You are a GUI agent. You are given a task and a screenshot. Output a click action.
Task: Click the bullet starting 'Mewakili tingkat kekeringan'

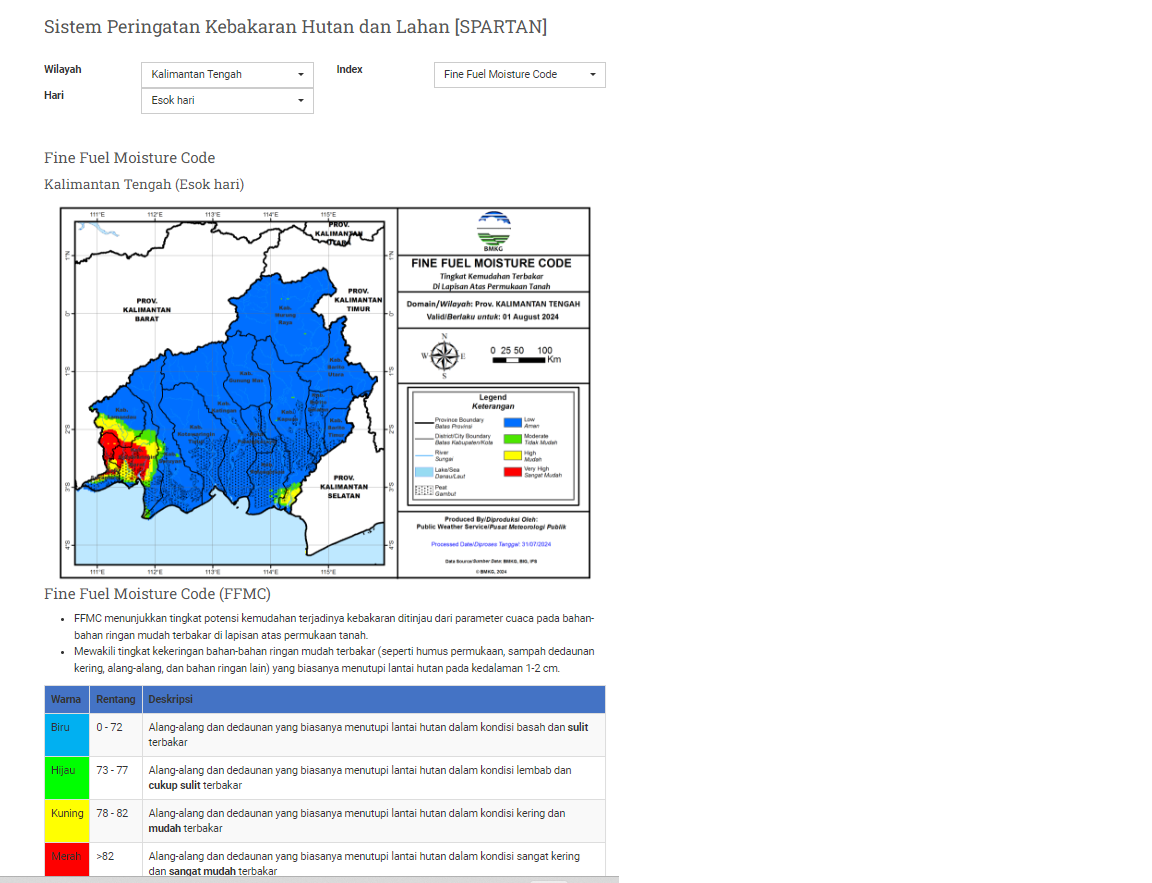(x=334, y=660)
